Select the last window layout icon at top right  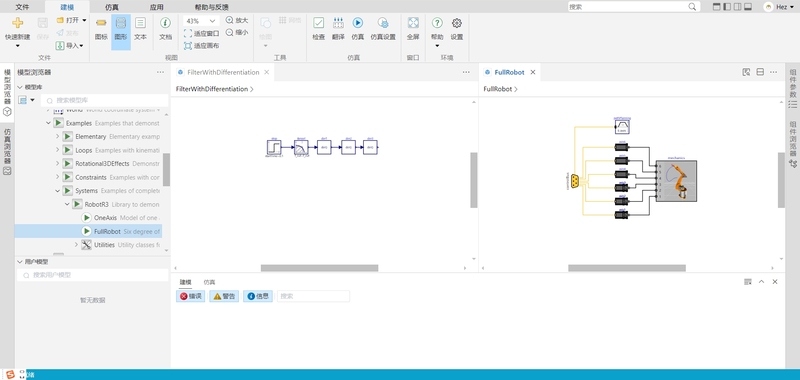coord(748,7)
